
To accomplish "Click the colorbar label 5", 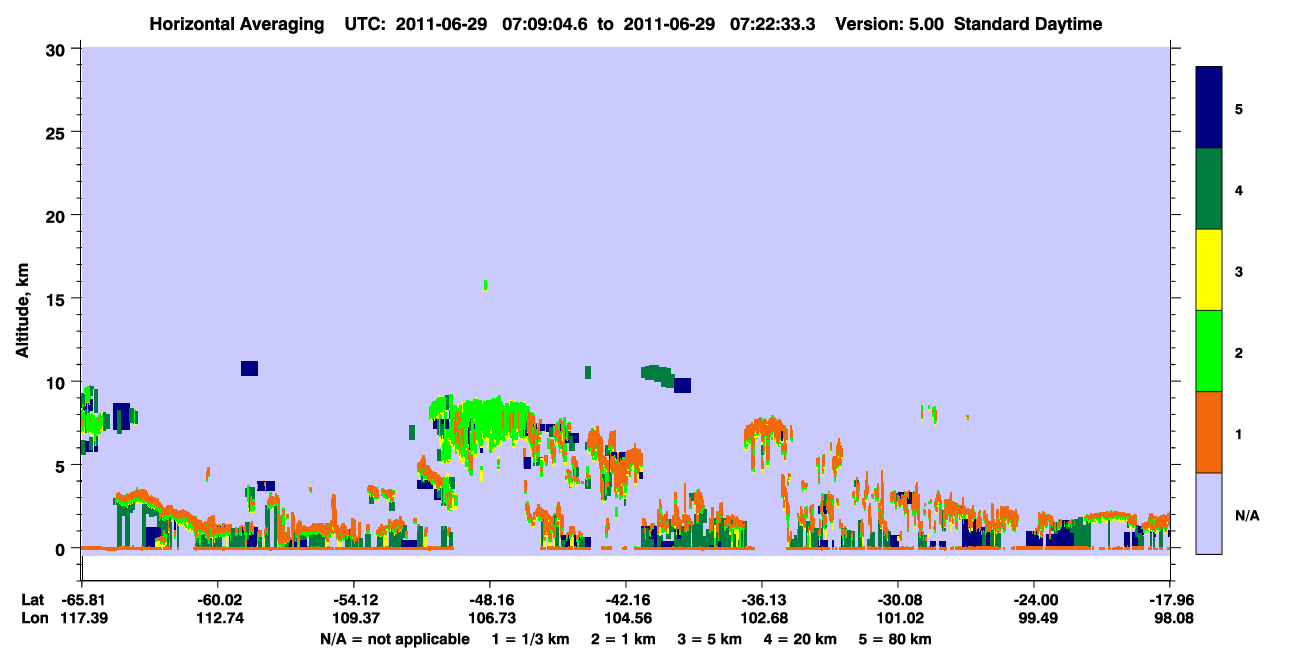I will (x=1239, y=108).
